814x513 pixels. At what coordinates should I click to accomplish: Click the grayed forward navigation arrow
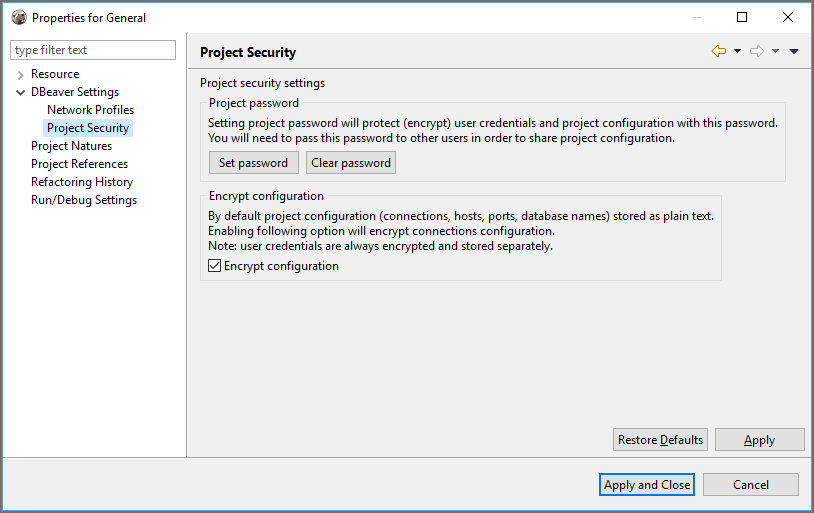coord(757,51)
